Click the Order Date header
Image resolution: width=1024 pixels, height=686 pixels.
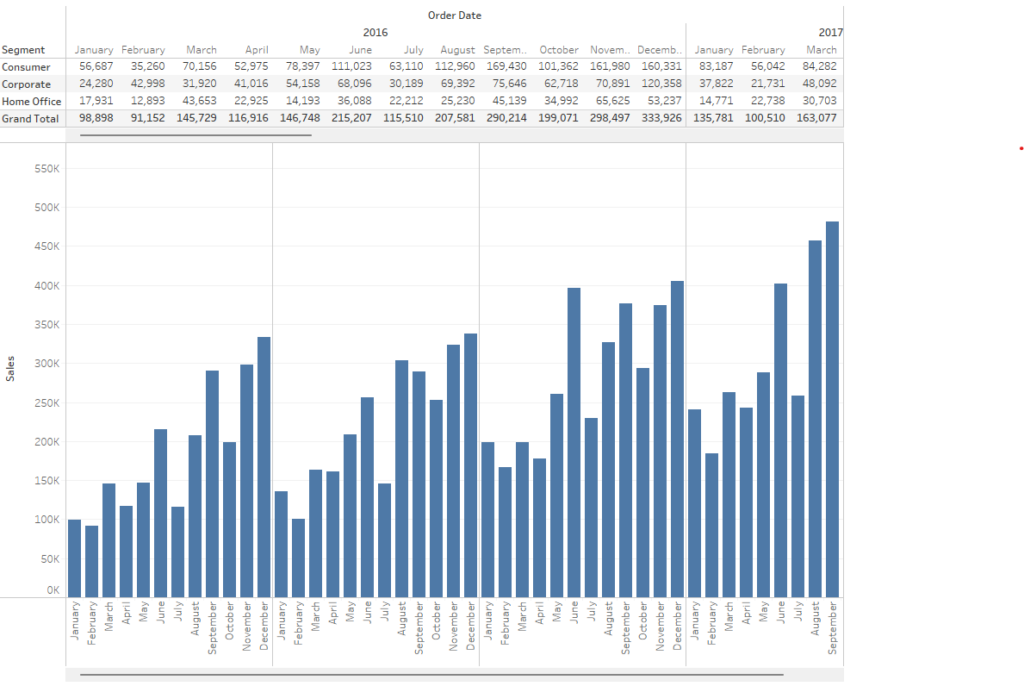[453, 15]
